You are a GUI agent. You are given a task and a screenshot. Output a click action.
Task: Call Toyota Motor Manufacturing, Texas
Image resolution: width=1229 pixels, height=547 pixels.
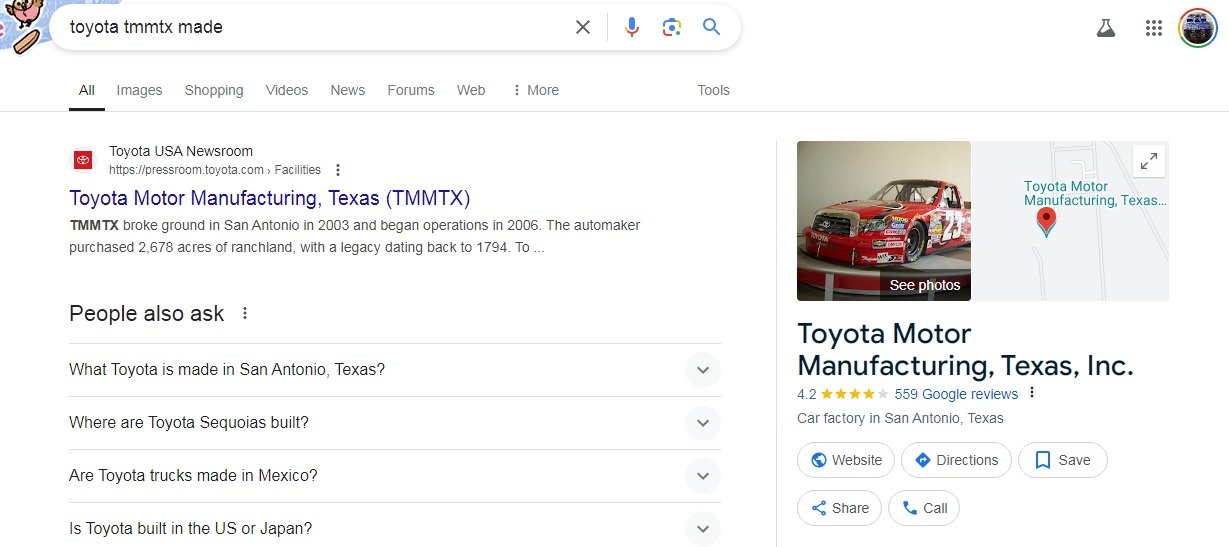(x=924, y=508)
